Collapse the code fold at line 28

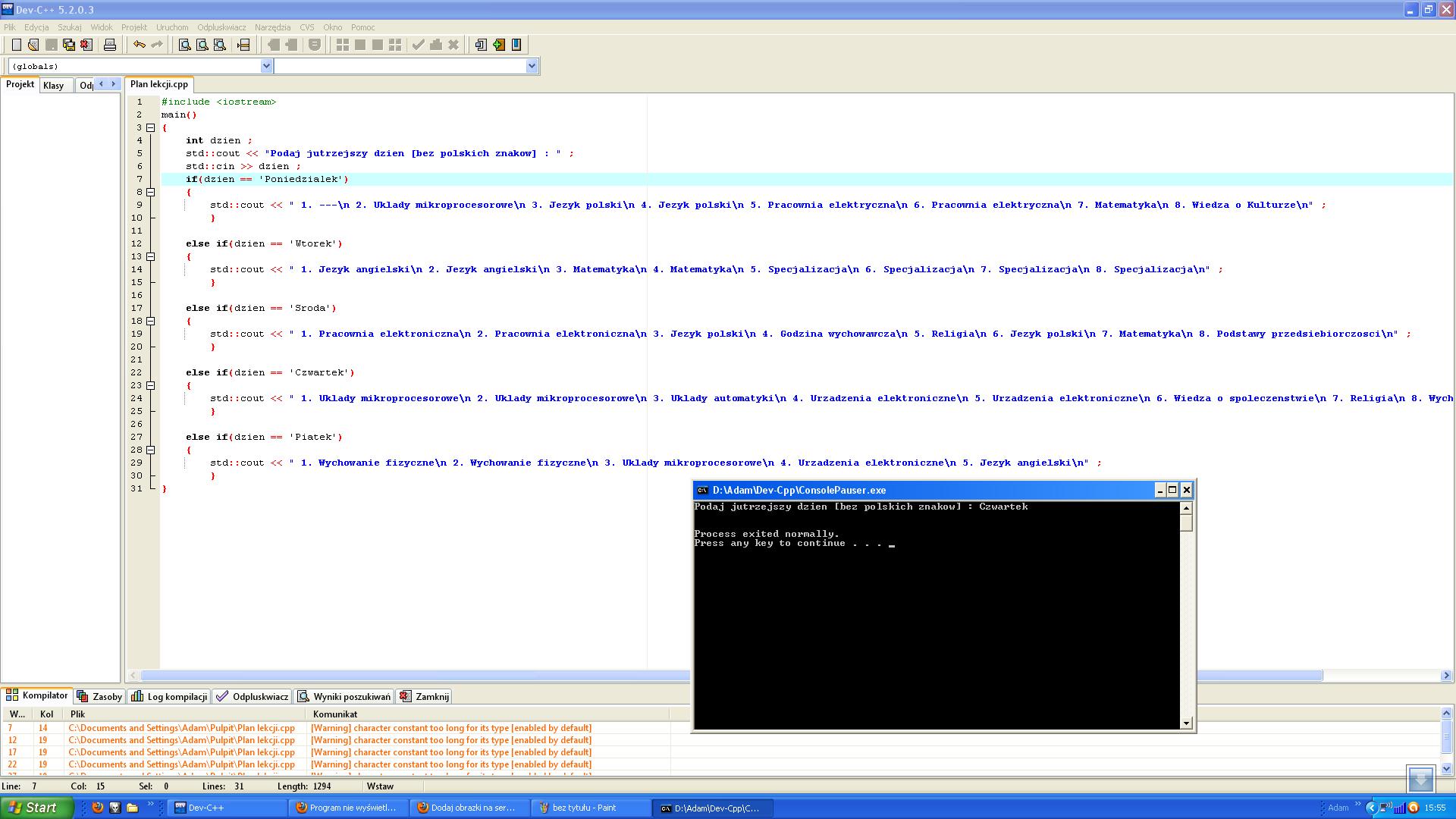[x=150, y=450]
